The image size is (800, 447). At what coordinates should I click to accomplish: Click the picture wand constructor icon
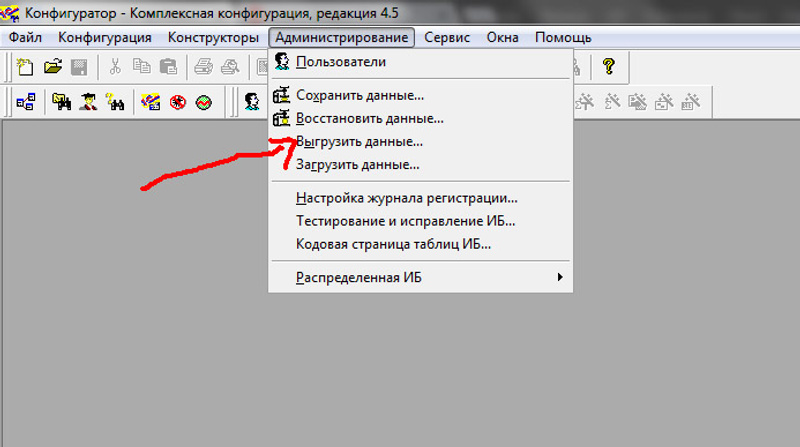coord(638,102)
